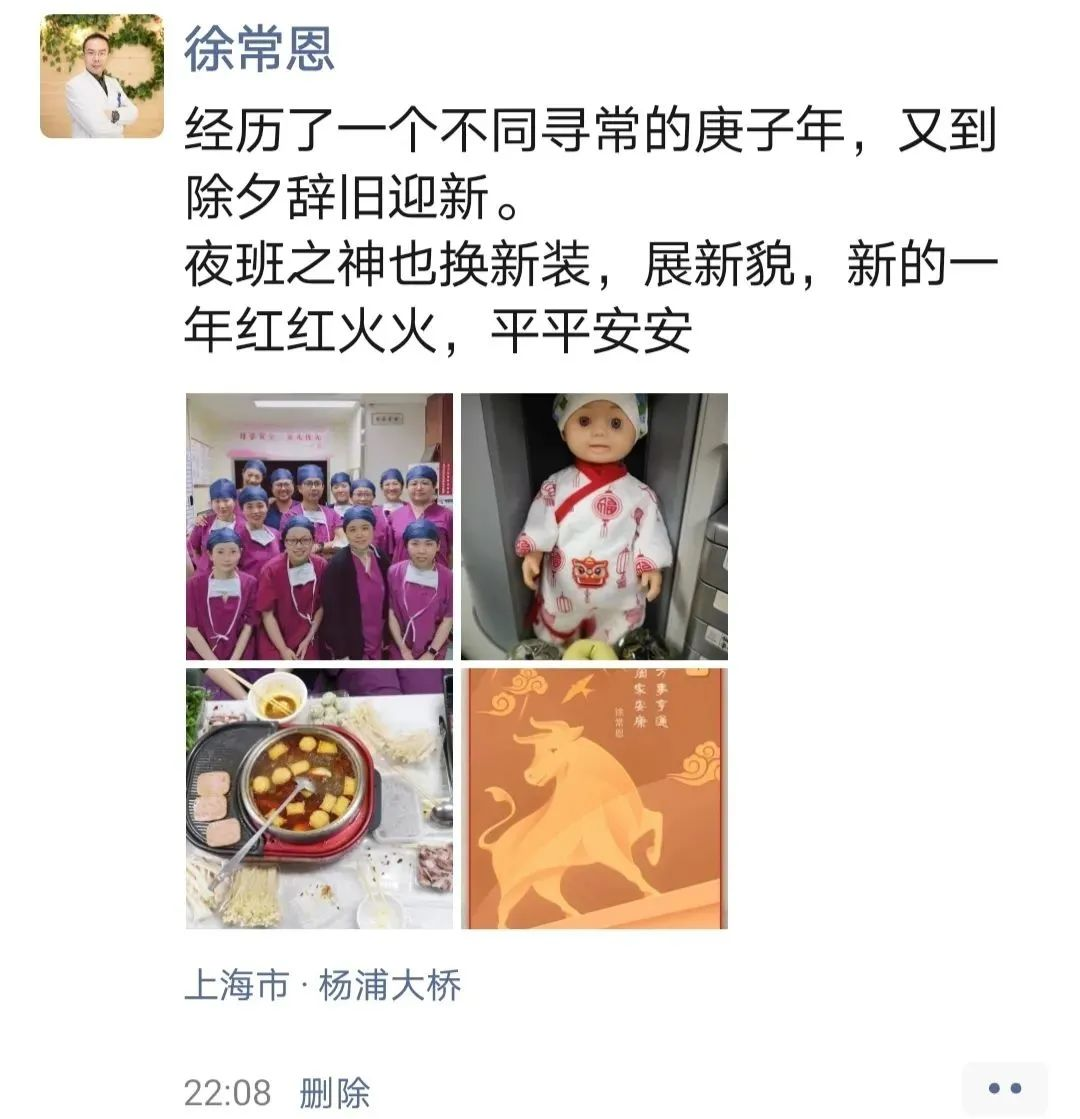Tap the text line 夜班之神也换新装
The height and width of the screenshot is (1119, 1080).
[x=388, y=264]
